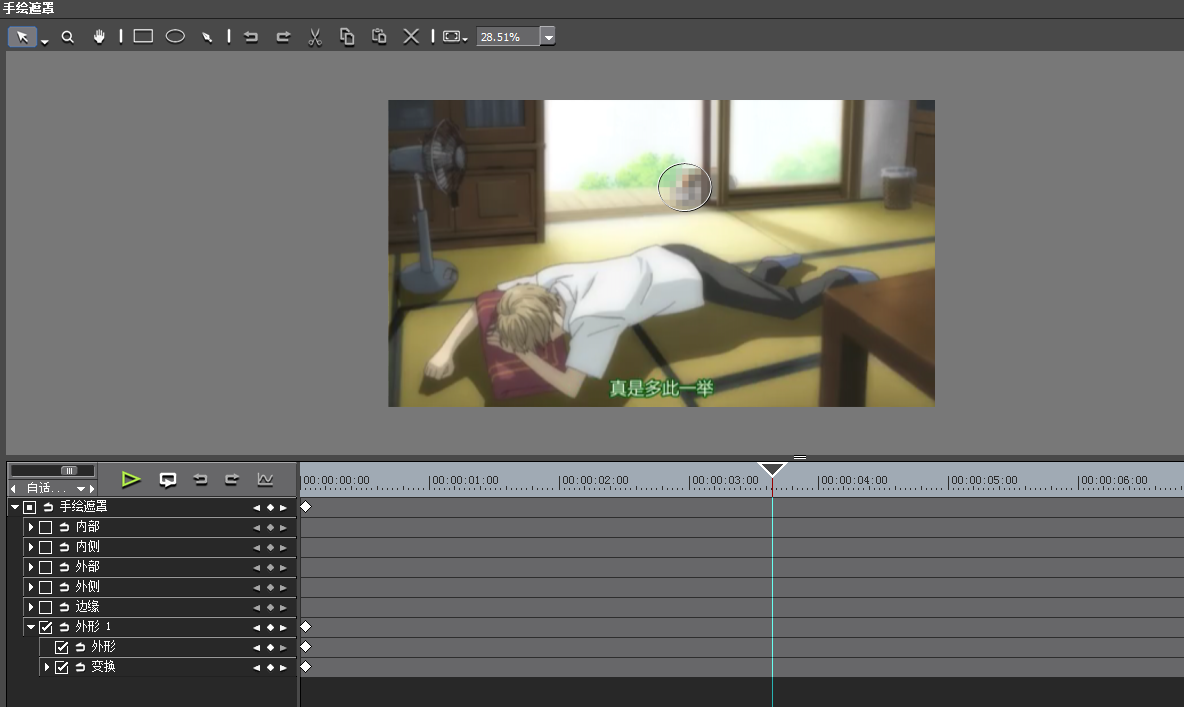The width and height of the screenshot is (1184, 707).
Task: Select the 外侧 row label
Action: 88,587
